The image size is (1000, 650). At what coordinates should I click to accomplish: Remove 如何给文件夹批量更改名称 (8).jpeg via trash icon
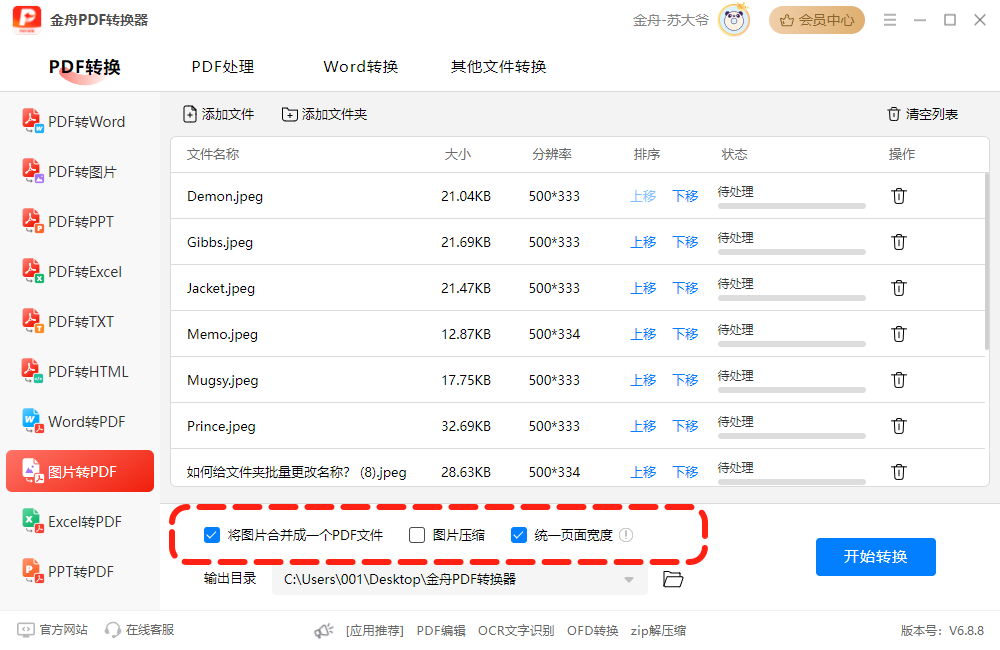pos(899,471)
